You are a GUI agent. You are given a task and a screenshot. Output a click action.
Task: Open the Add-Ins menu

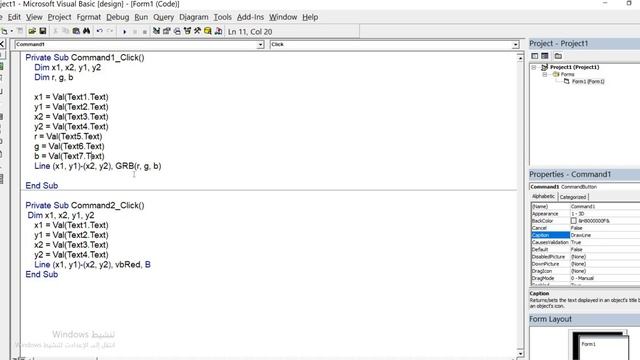[x=250, y=17]
